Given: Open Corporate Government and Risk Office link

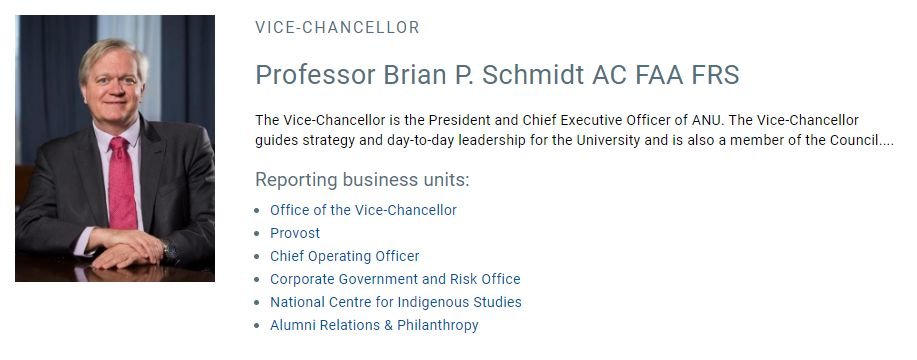Looking at the screenshot, I should coord(395,279).
